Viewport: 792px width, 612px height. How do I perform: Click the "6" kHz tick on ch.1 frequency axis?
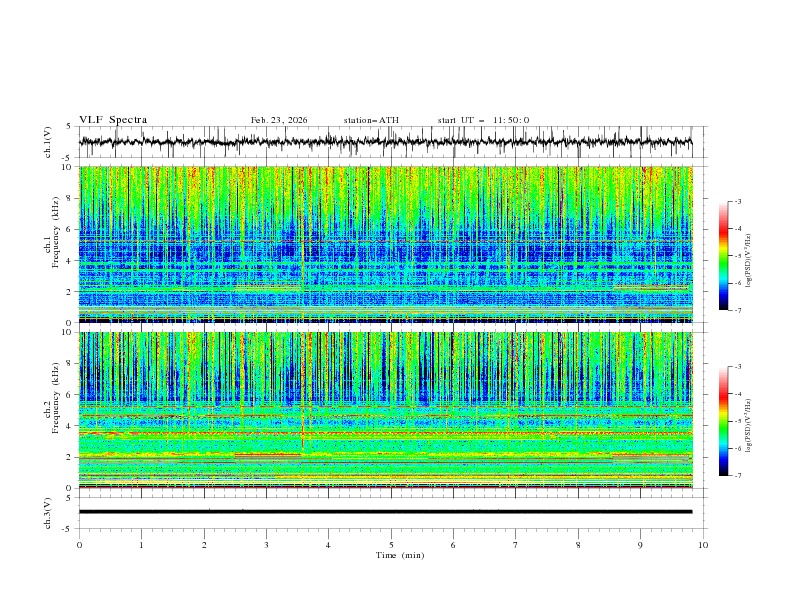pos(70,229)
